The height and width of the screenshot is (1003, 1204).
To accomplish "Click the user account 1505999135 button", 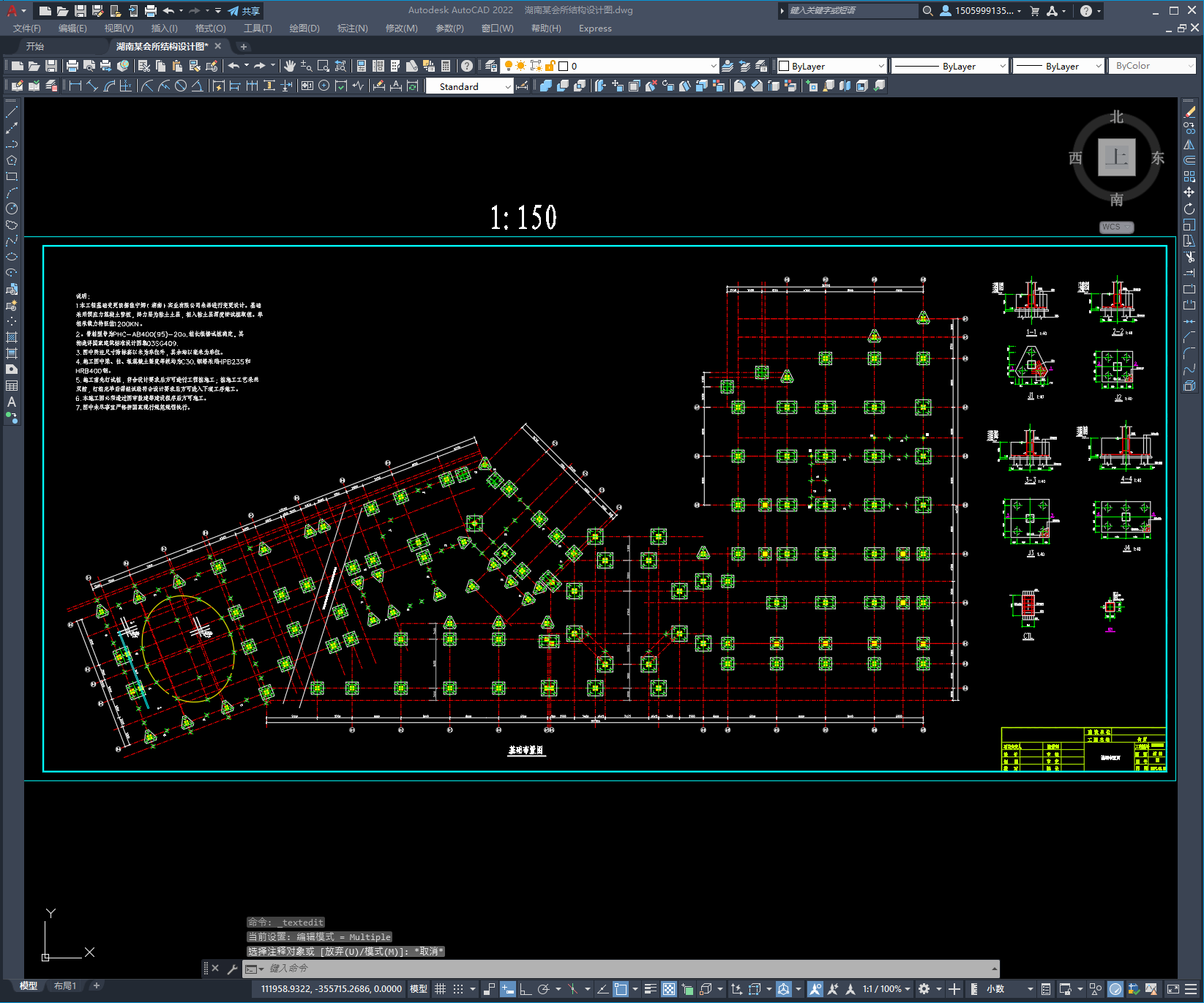I will (981, 11).
